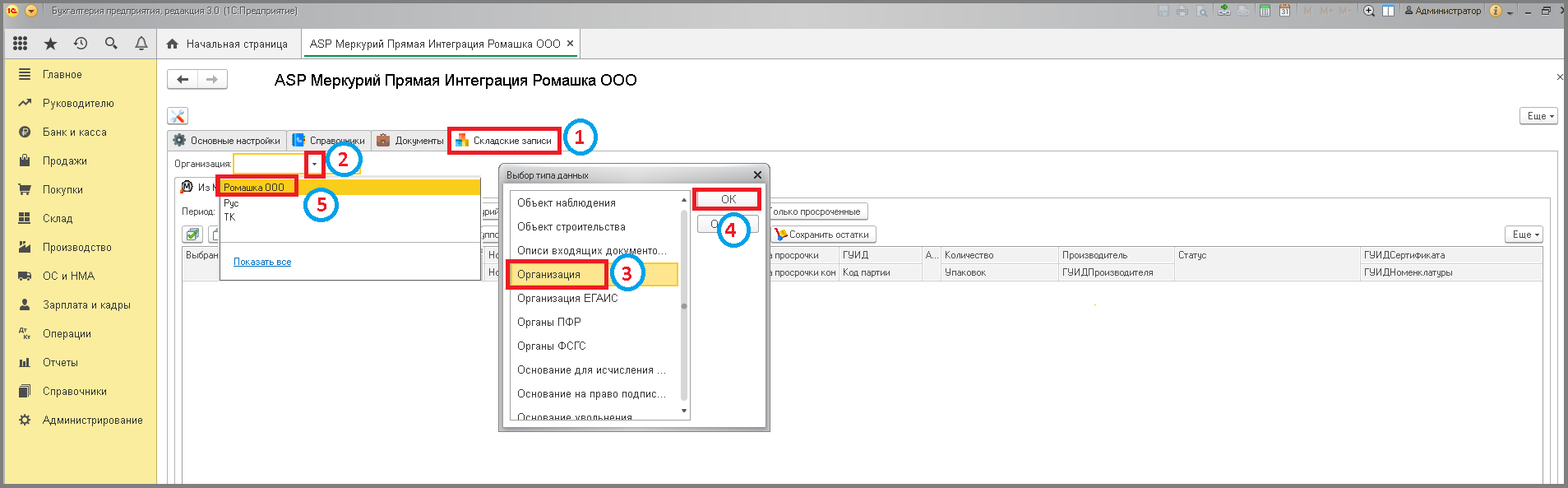The height and width of the screenshot is (488, 1568).
Task: Go back with the left arrow
Action: click(x=183, y=79)
